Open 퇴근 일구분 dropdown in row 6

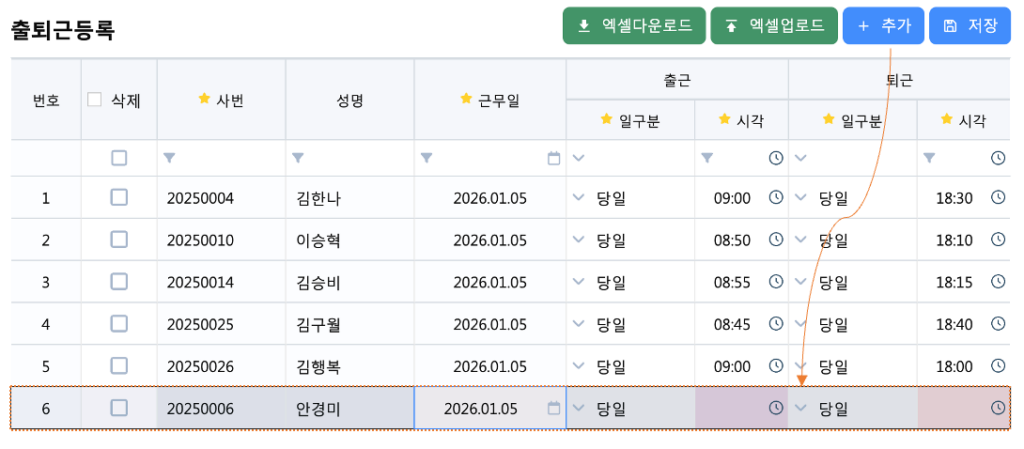[x=801, y=408]
